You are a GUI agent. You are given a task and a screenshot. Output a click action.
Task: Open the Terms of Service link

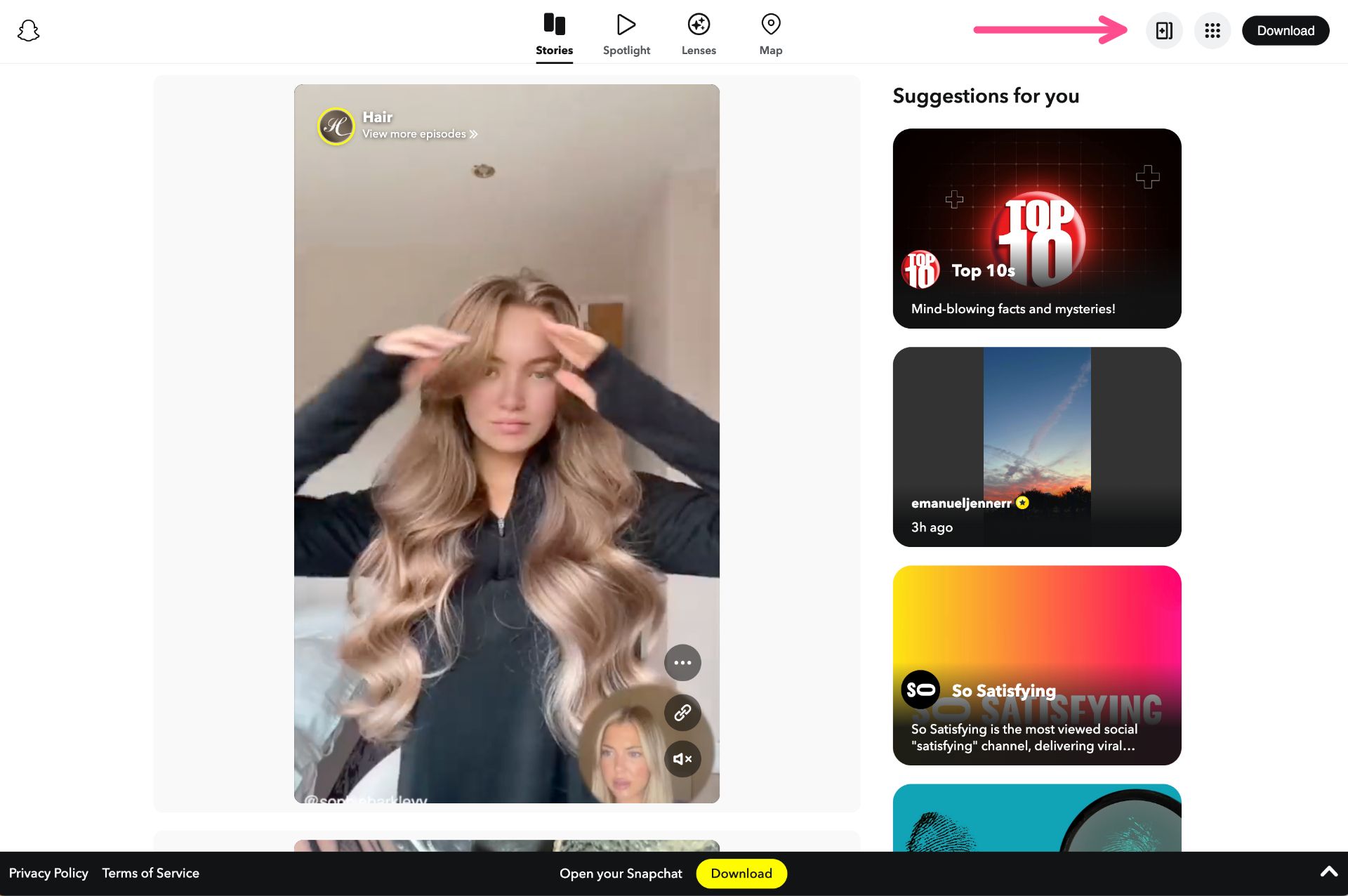point(150,873)
